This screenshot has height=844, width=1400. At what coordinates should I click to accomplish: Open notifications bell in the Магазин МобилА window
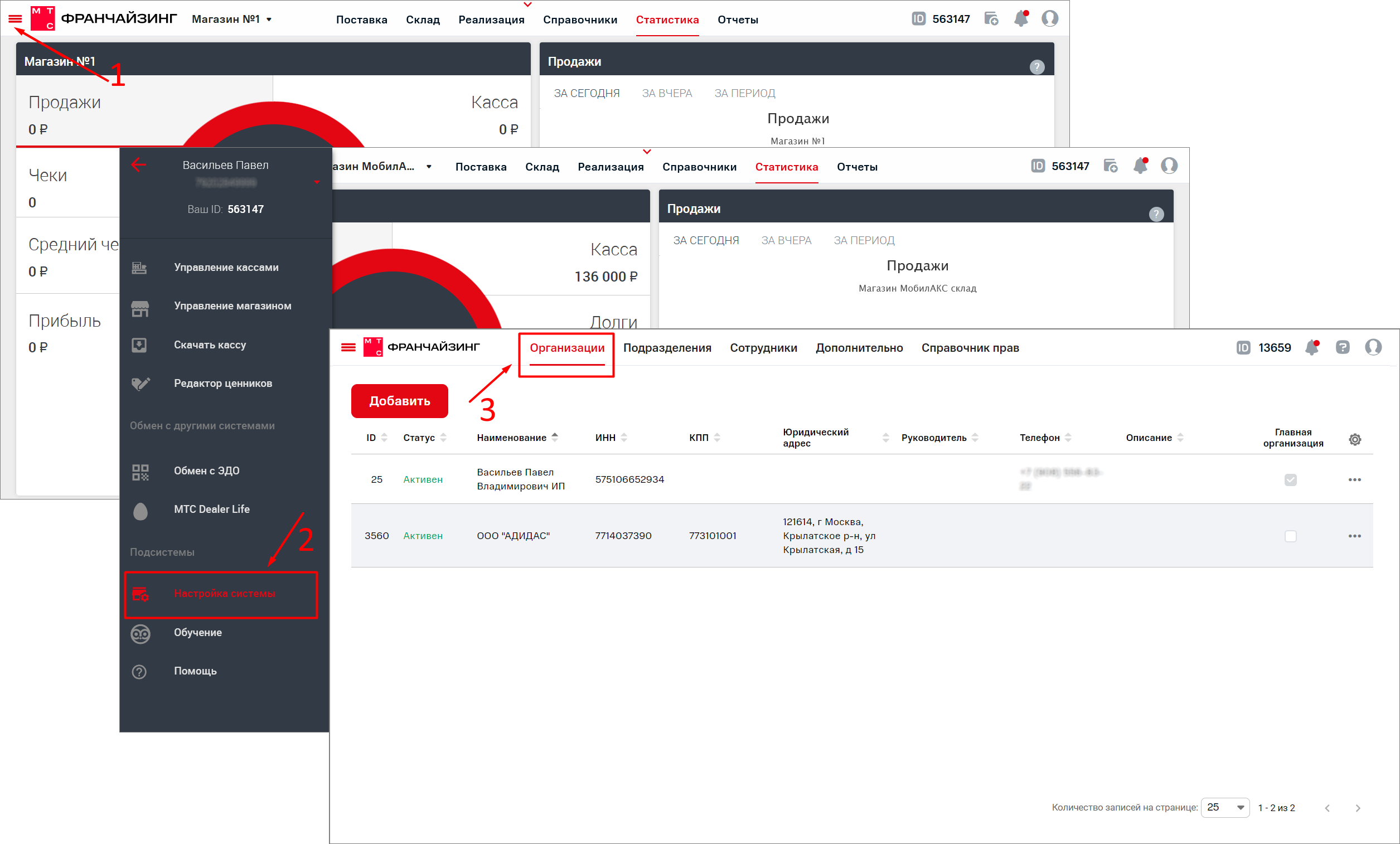1140,166
